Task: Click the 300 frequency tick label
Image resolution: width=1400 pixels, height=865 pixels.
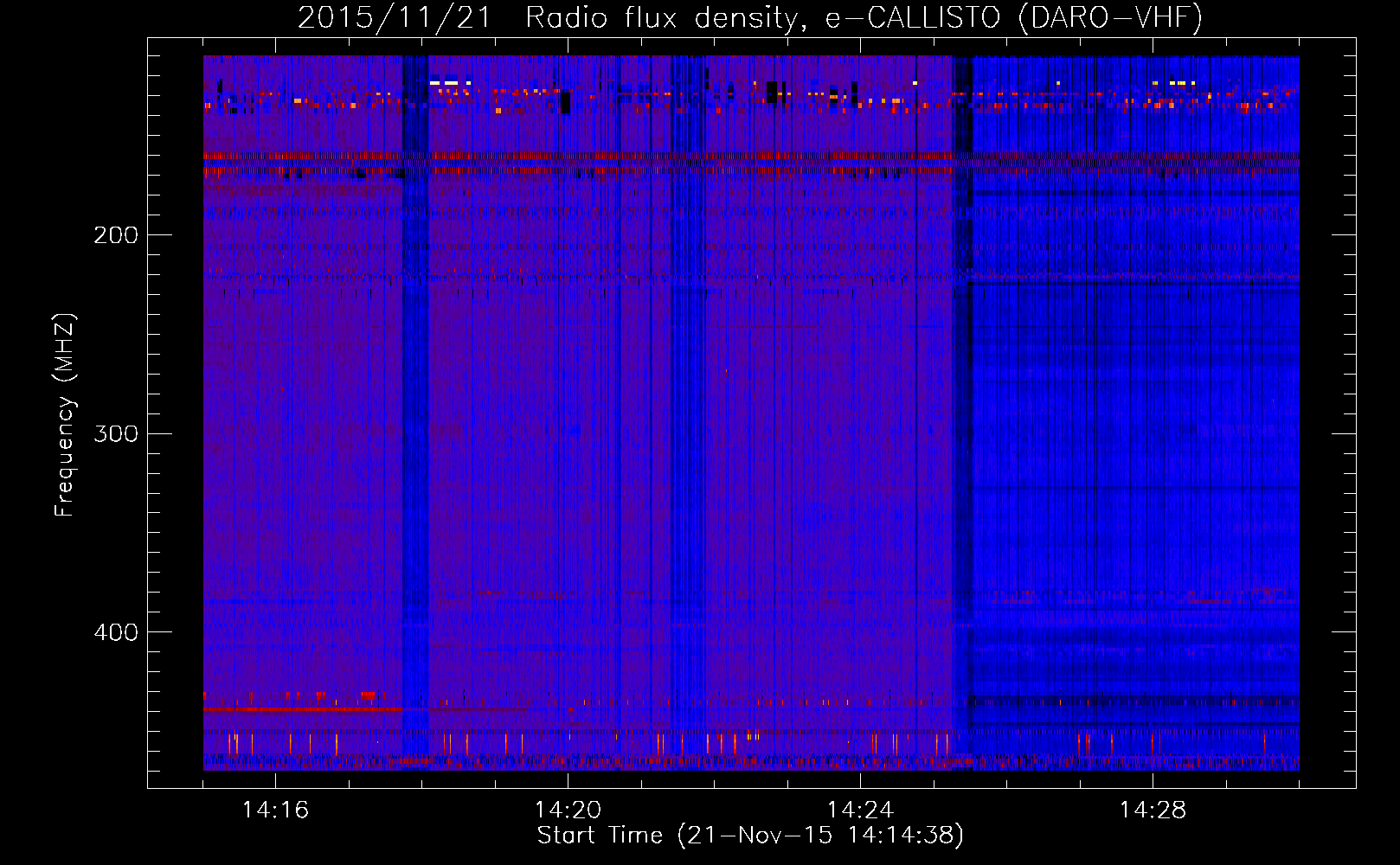Action: [116, 433]
